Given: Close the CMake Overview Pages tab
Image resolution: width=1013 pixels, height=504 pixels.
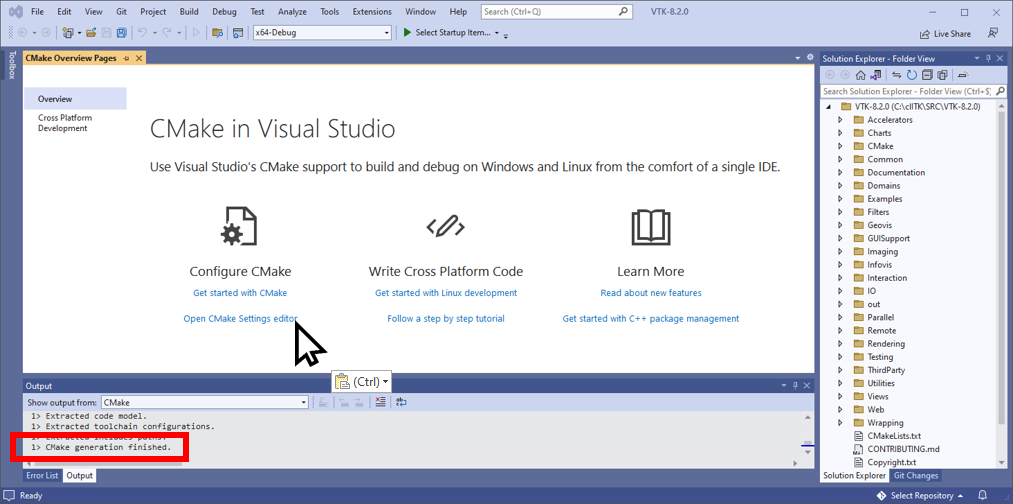Looking at the screenshot, I should [138, 58].
